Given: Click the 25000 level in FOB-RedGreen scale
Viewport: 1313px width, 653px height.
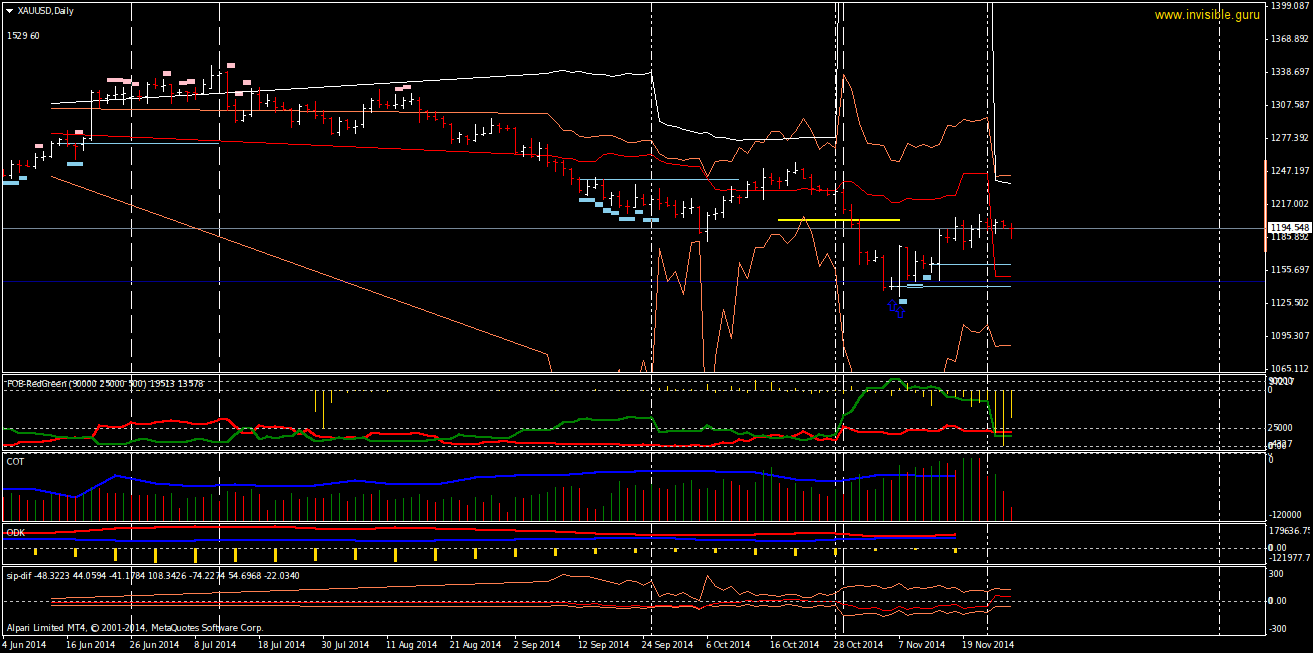Looking at the screenshot, I should tap(1280, 427).
